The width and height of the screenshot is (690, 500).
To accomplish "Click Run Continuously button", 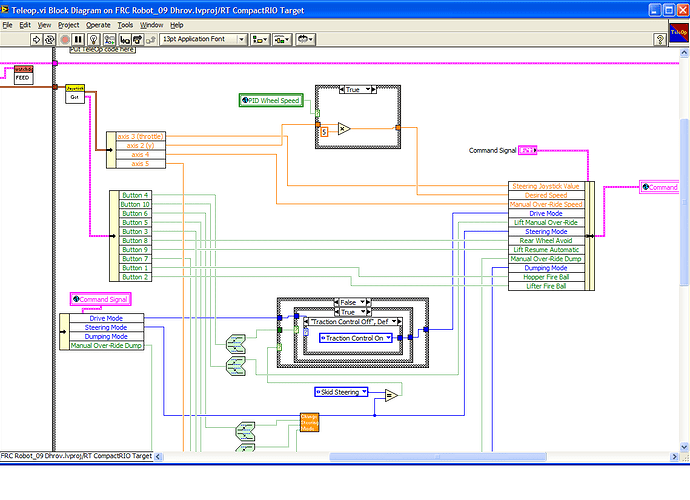I will (49, 40).
